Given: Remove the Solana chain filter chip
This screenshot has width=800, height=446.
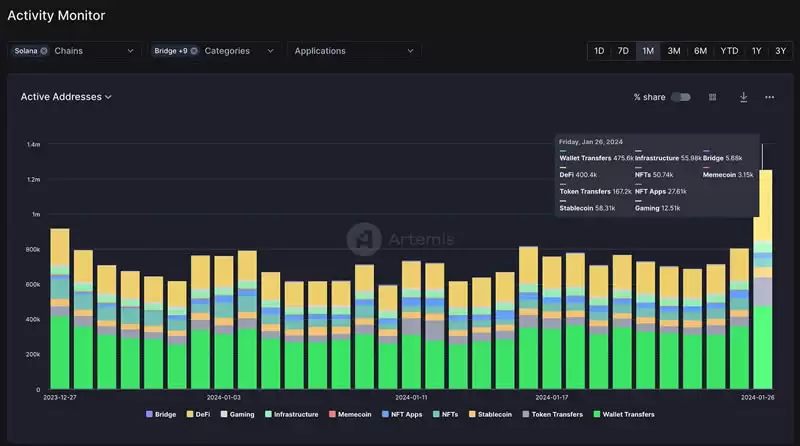Looking at the screenshot, I should click(44, 51).
